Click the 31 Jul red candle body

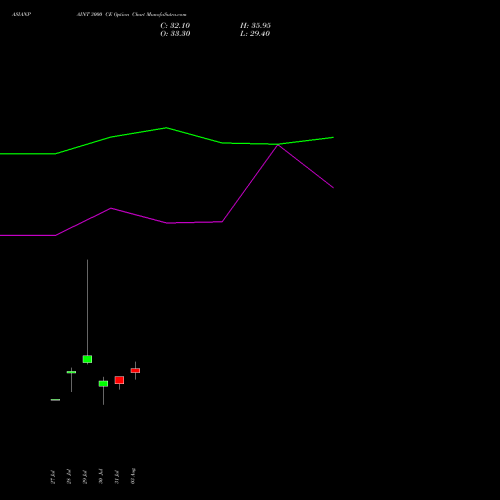[119, 380]
